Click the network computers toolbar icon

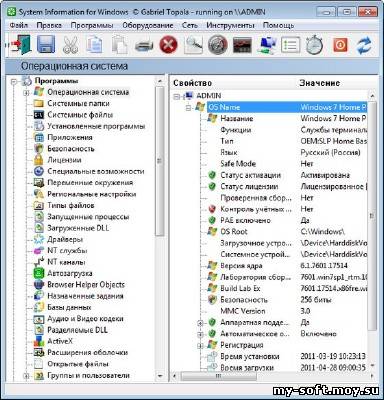pos(267,45)
